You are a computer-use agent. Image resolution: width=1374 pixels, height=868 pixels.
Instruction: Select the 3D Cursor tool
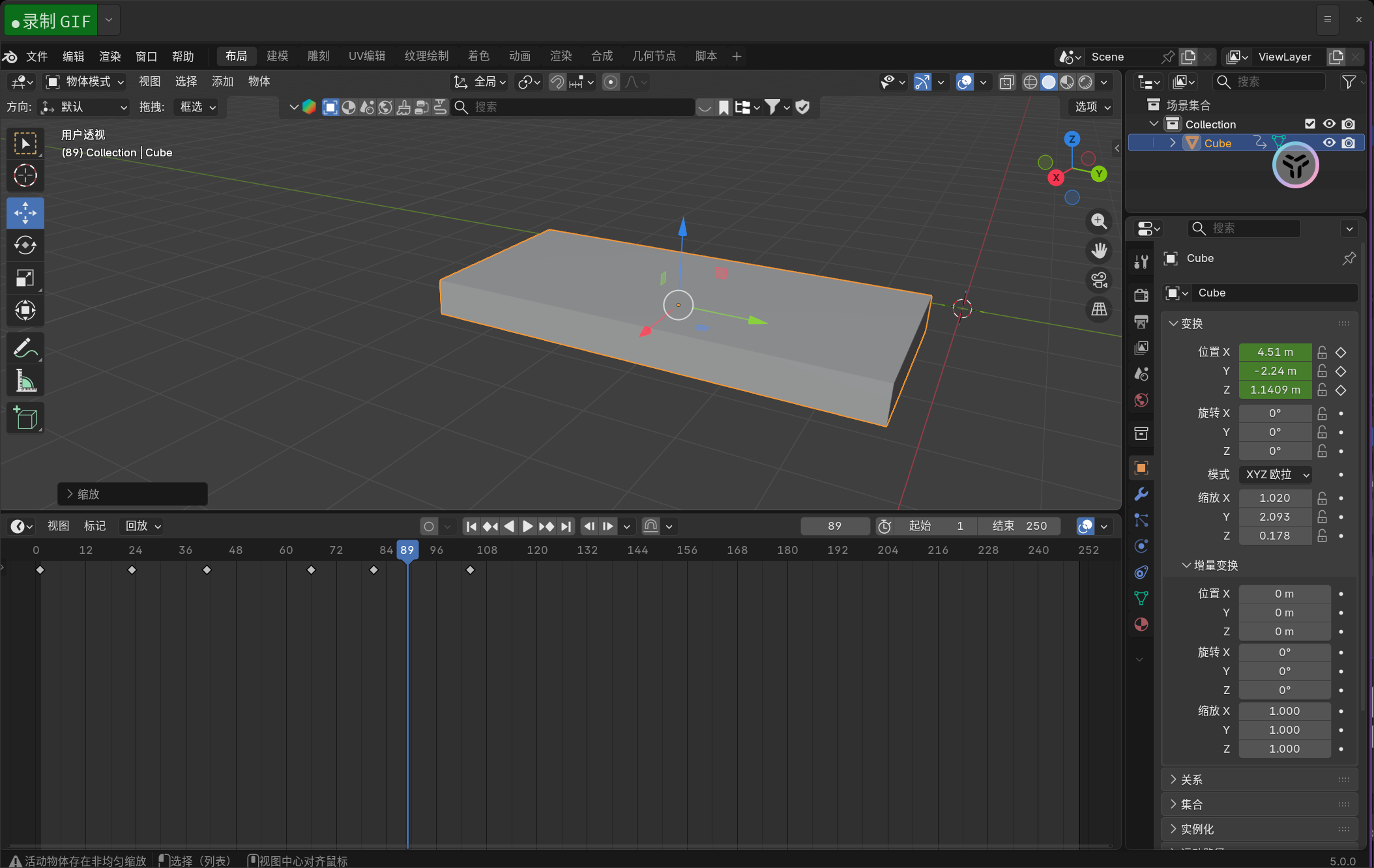pyautogui.click(x=25, y=176)
